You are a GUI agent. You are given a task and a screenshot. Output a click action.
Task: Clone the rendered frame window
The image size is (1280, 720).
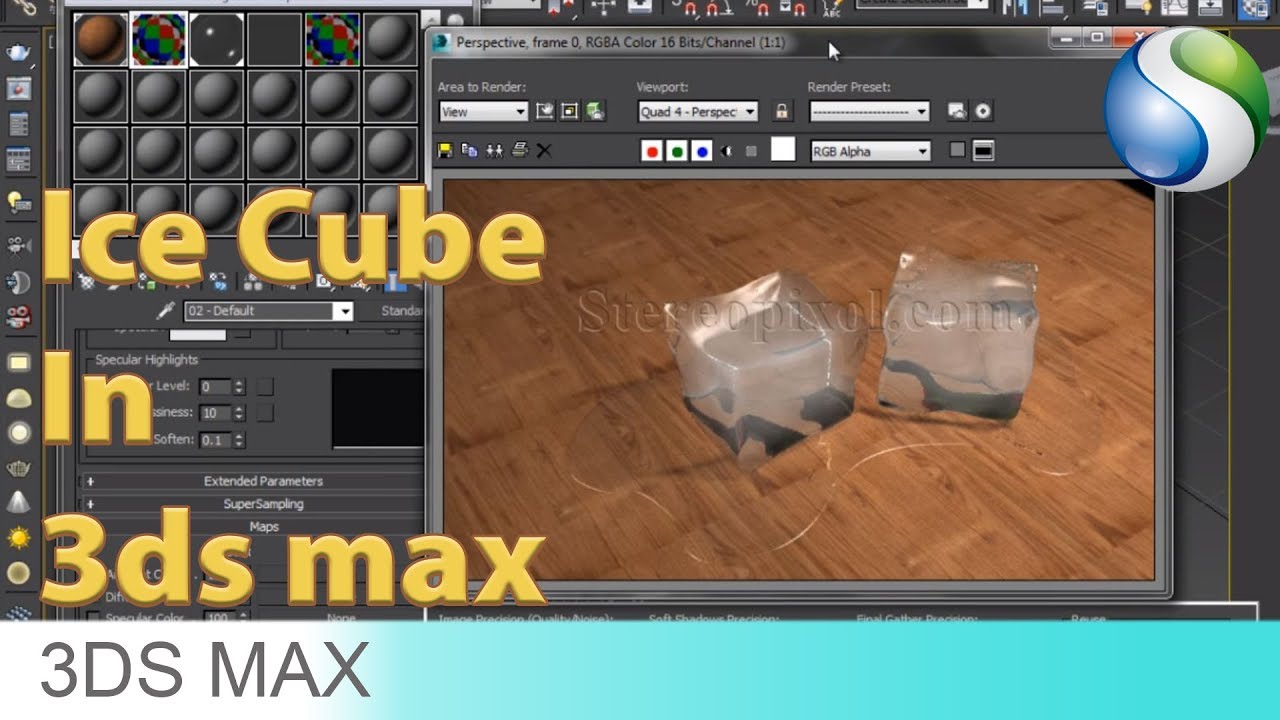click(494, 150)
